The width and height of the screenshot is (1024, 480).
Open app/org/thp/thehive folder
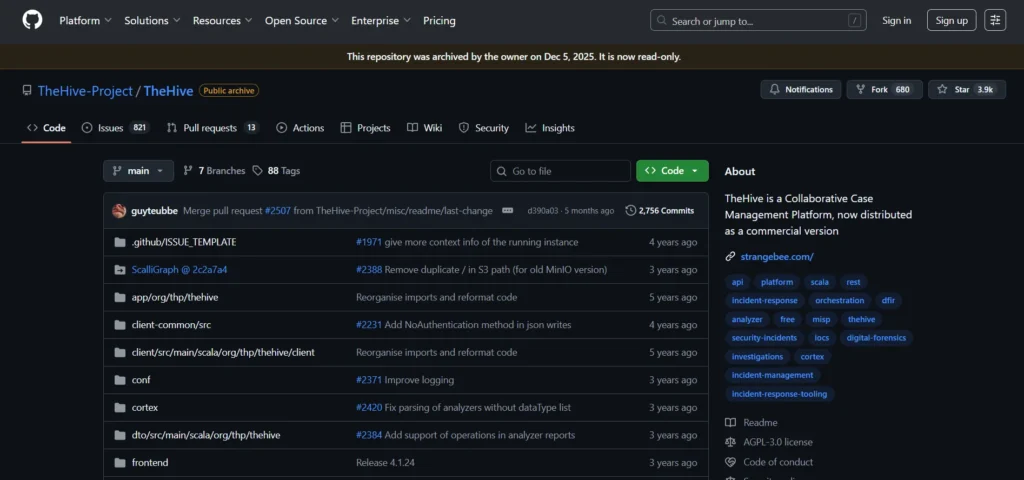175,297
